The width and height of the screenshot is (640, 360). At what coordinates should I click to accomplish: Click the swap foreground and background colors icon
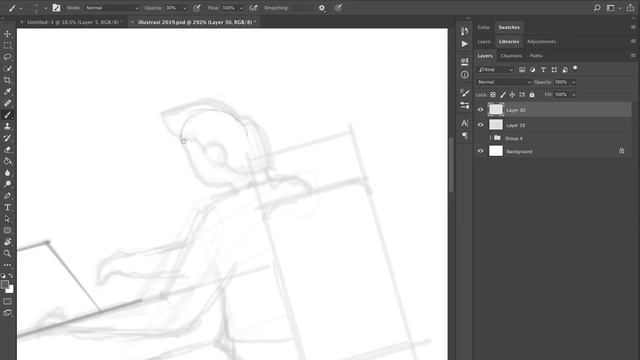pyautogui.click(x=11, y=276)
